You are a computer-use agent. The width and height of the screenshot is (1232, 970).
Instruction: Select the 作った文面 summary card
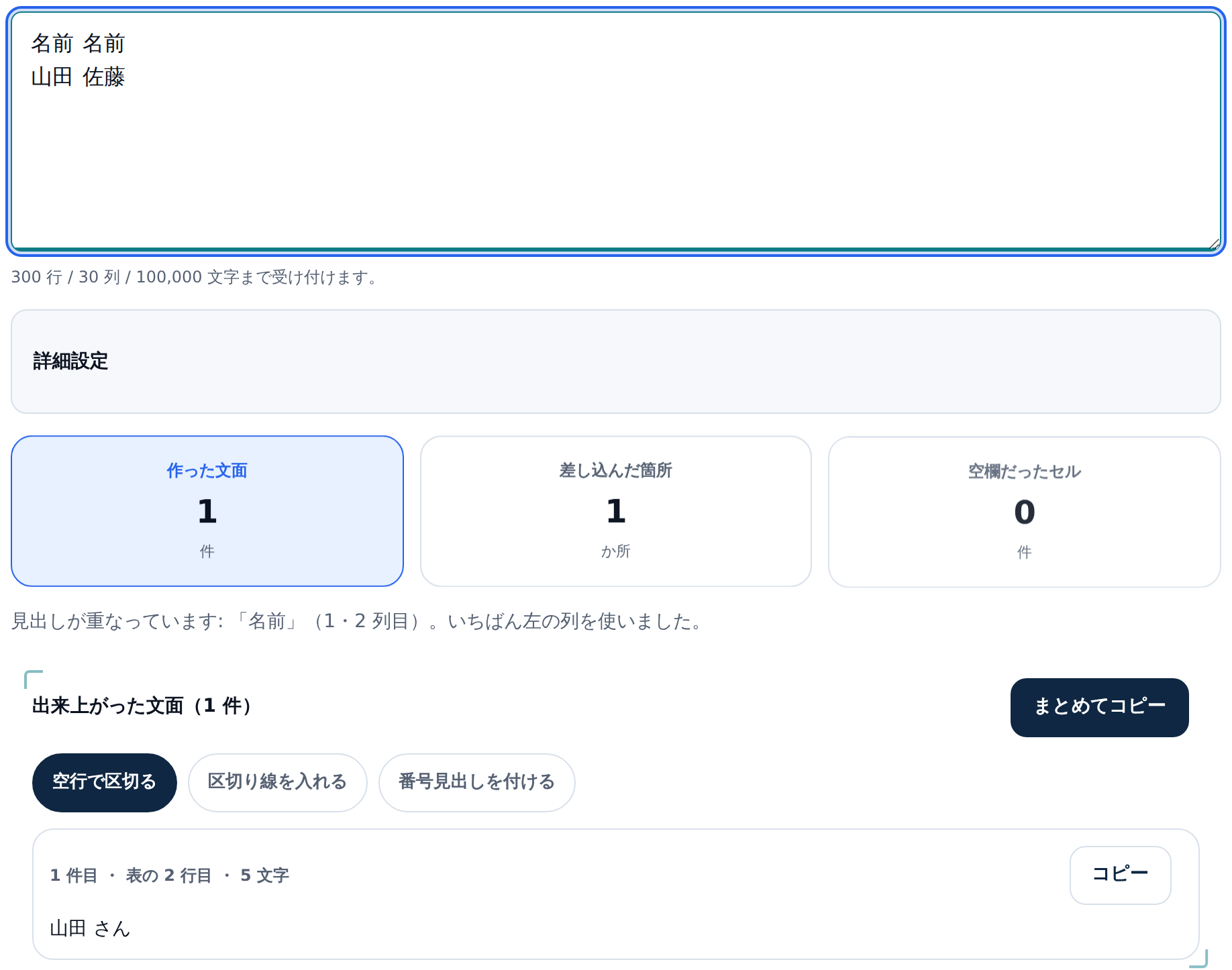[207, 511]
